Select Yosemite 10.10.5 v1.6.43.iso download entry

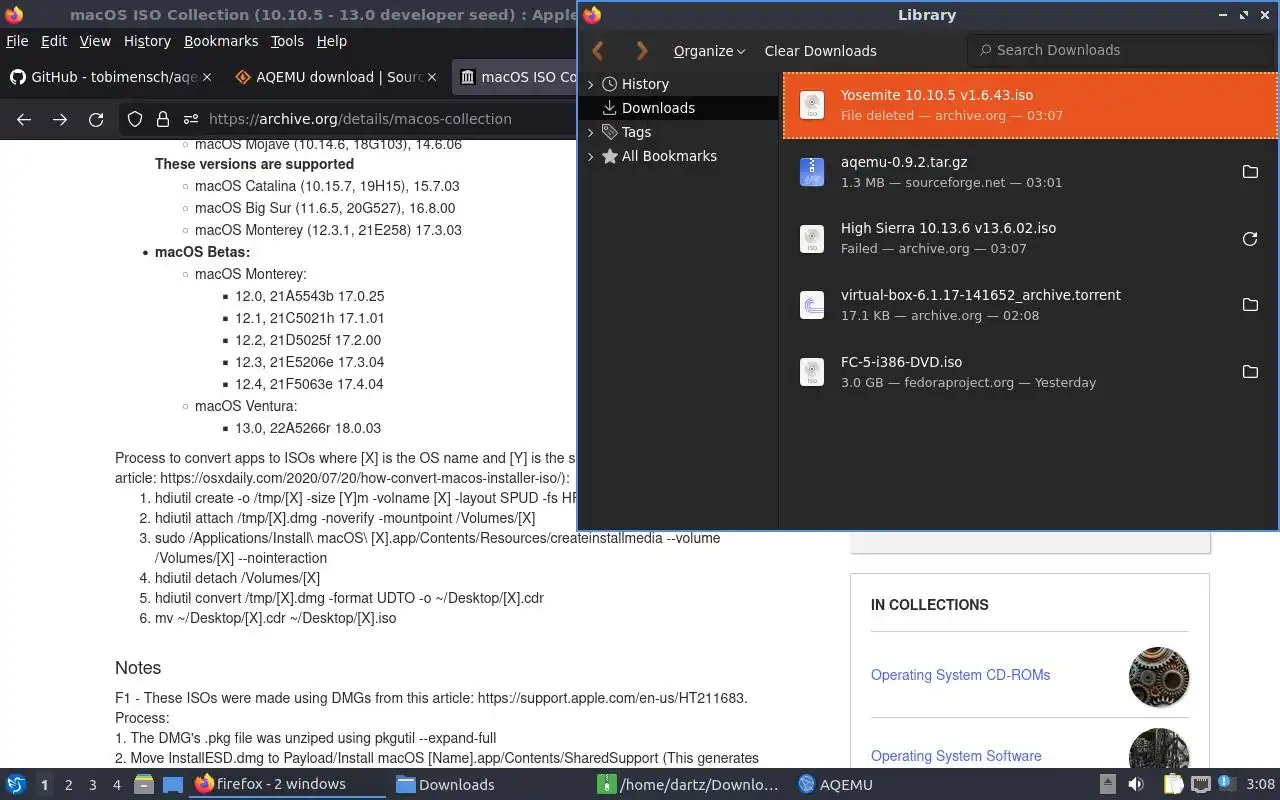1030,105
